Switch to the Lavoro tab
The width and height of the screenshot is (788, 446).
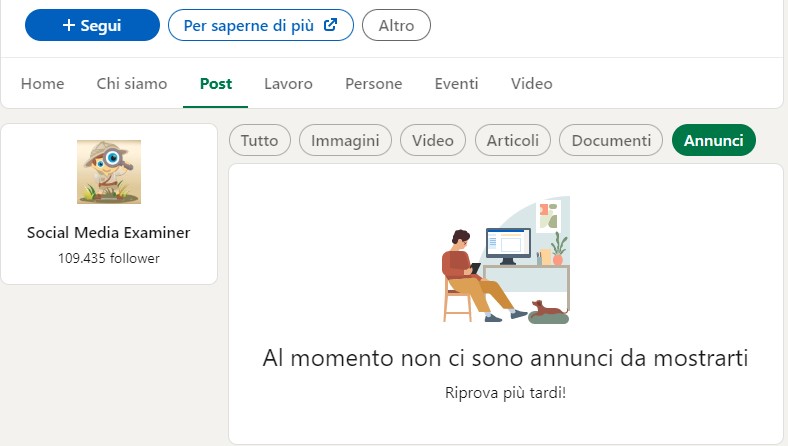tap(288, 84)
